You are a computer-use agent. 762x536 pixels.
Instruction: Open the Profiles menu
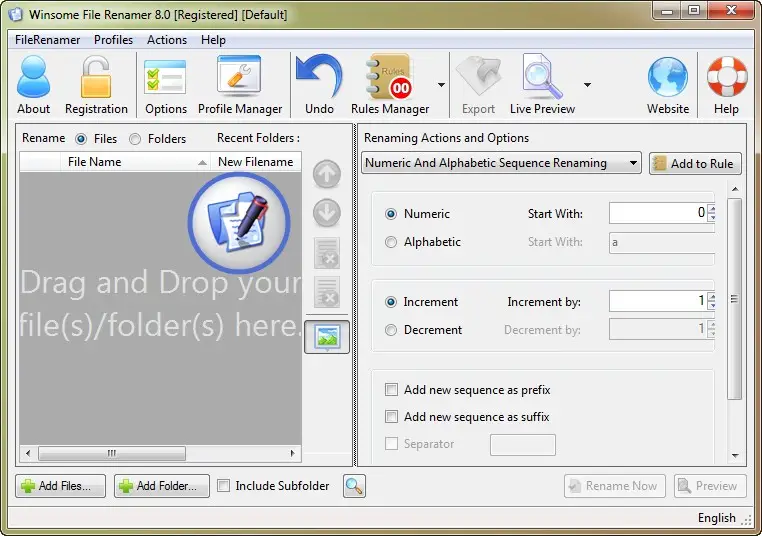113,40
